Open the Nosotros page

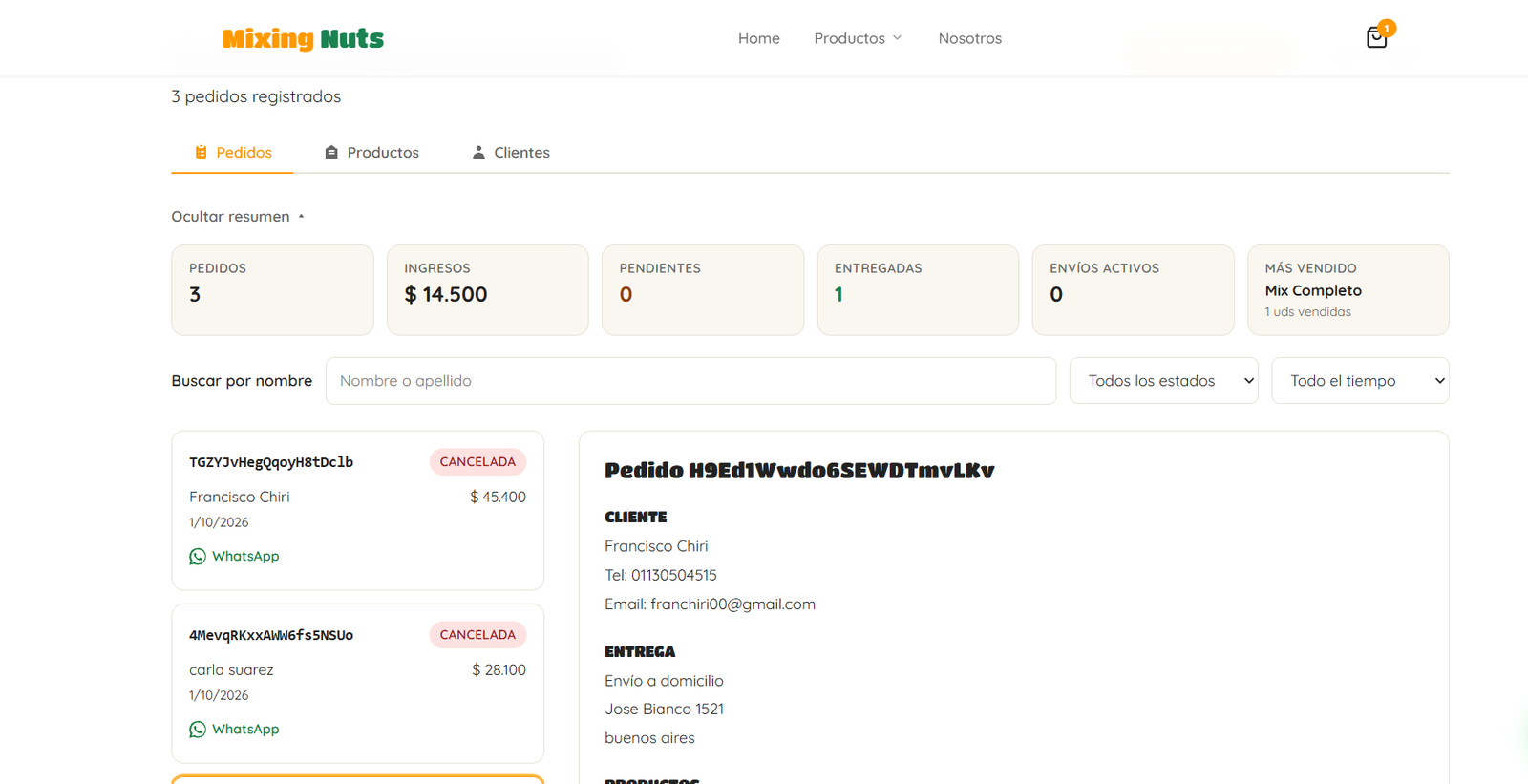coord(969,38)
